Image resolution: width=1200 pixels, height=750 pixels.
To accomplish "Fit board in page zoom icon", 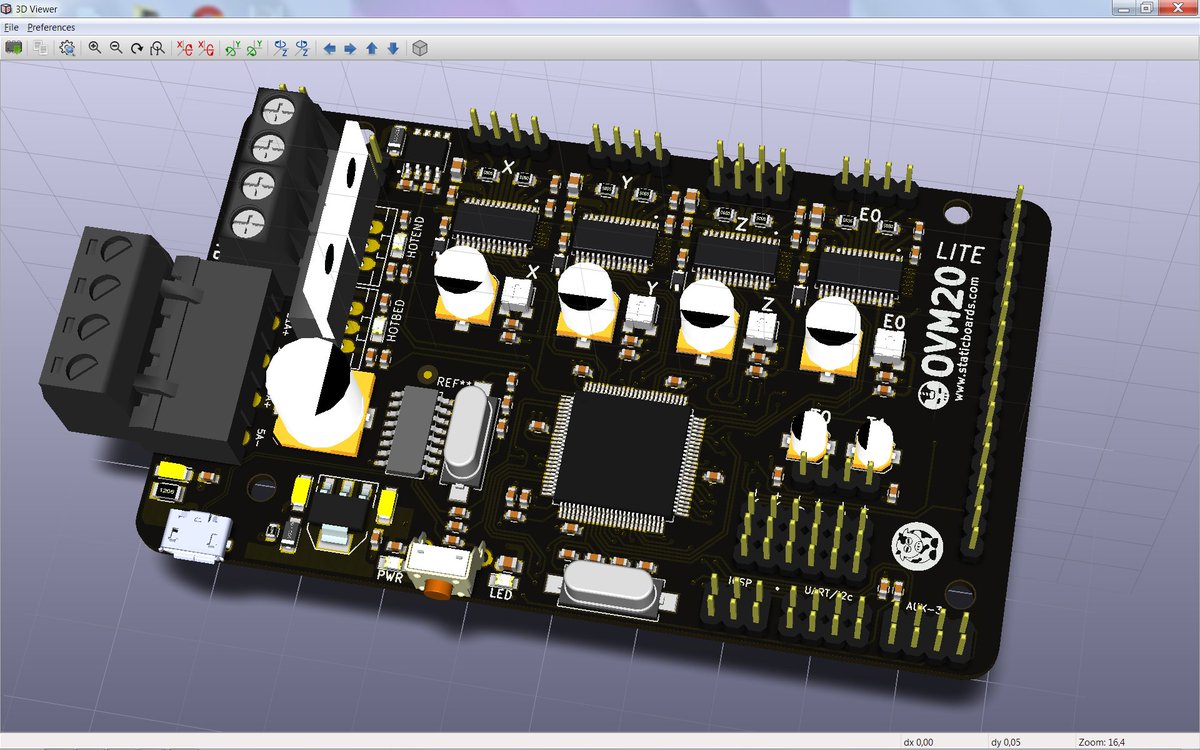I will coord(158,47).
